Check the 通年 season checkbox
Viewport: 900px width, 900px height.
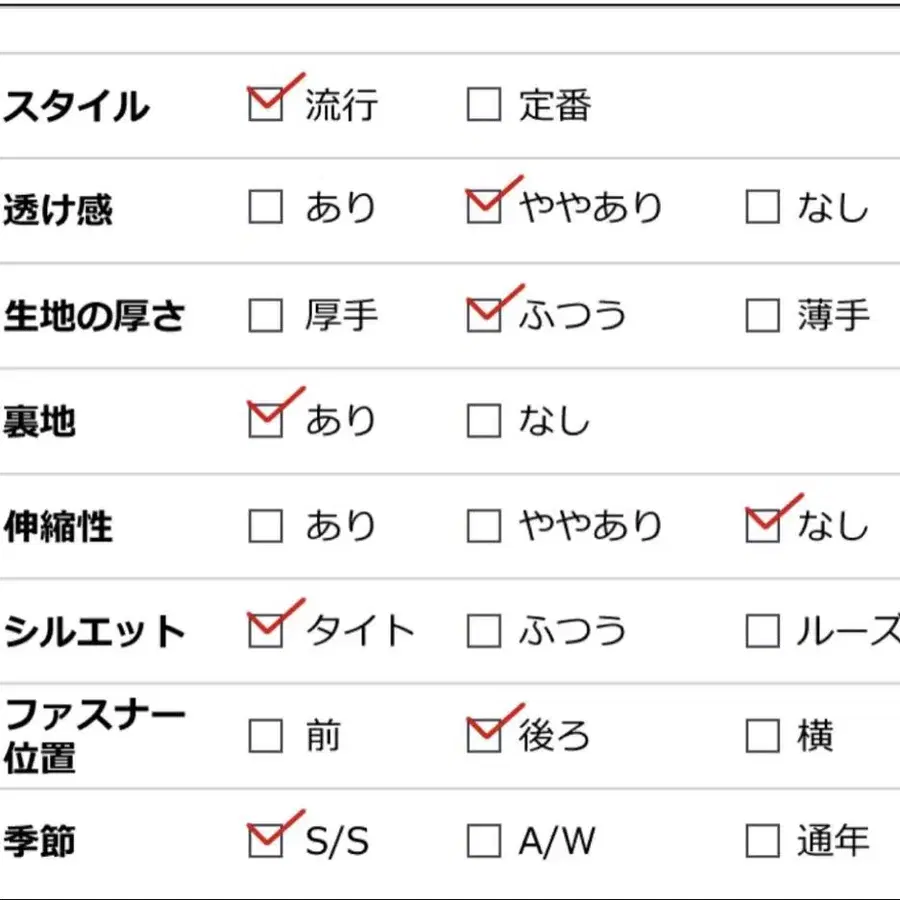(762, 842)
